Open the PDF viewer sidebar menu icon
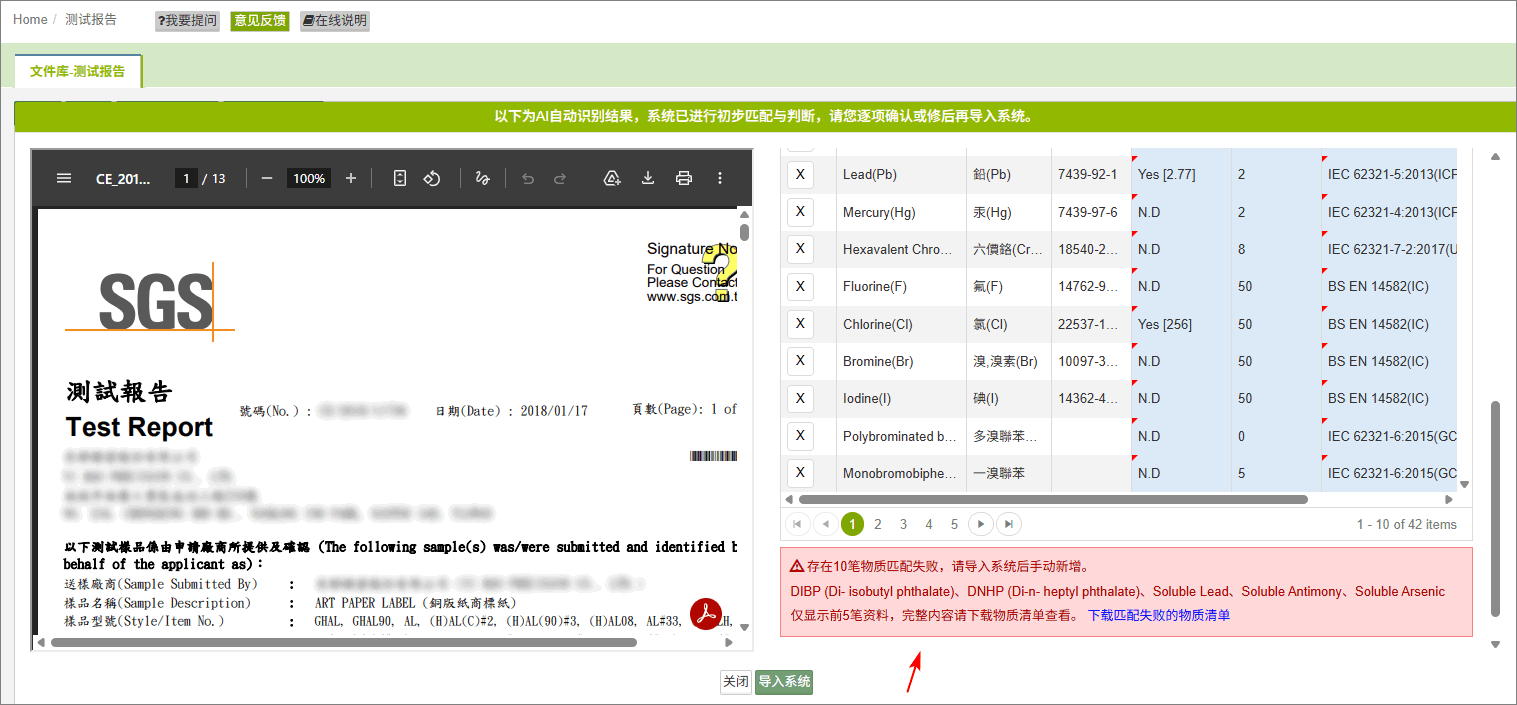 pyautogui.click(x=64, y=178)
